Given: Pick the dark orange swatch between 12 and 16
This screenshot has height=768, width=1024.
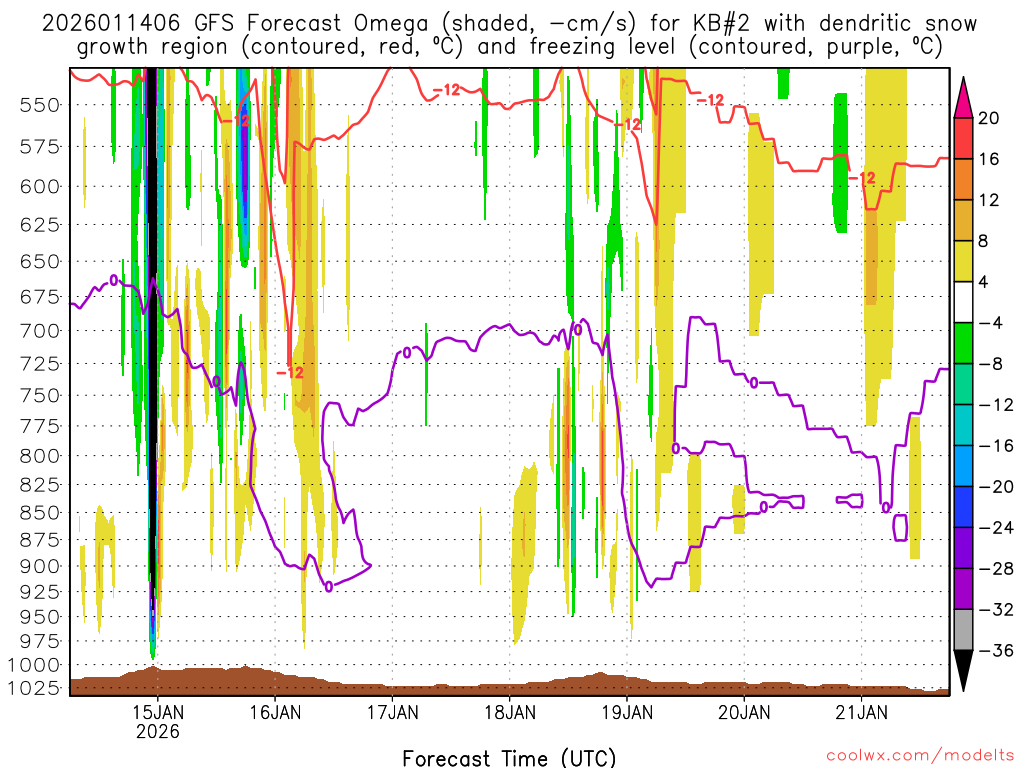Looking at the screenshot, I should [963, 180].
